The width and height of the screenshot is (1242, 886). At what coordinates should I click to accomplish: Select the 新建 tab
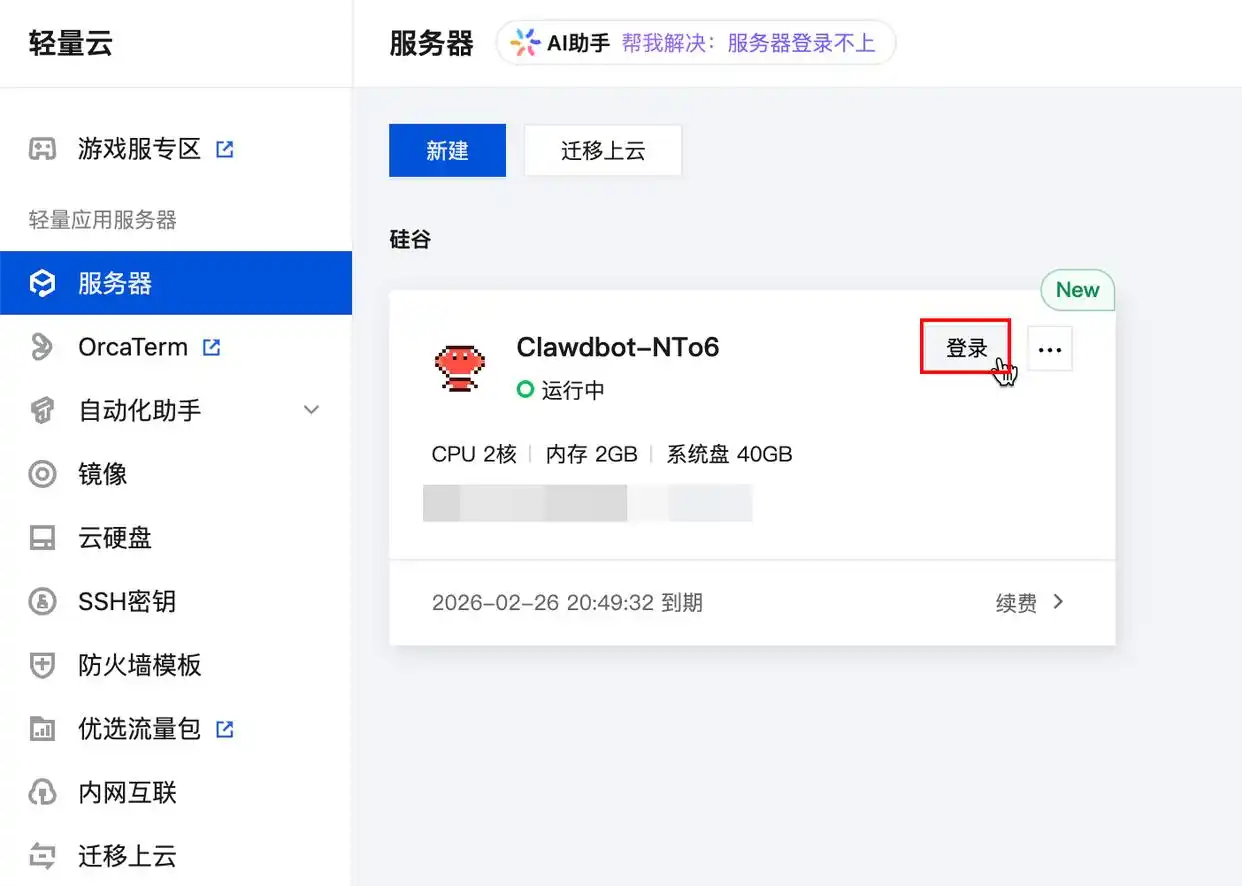[447, 150]
